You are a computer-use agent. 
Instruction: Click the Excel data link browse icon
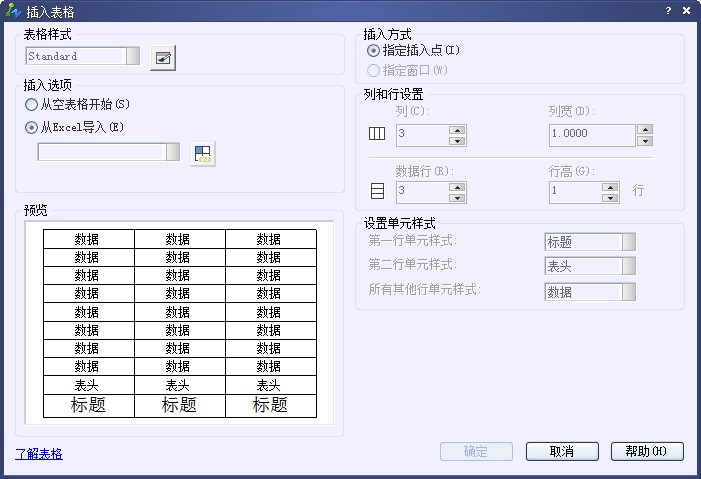coord(203,153)
